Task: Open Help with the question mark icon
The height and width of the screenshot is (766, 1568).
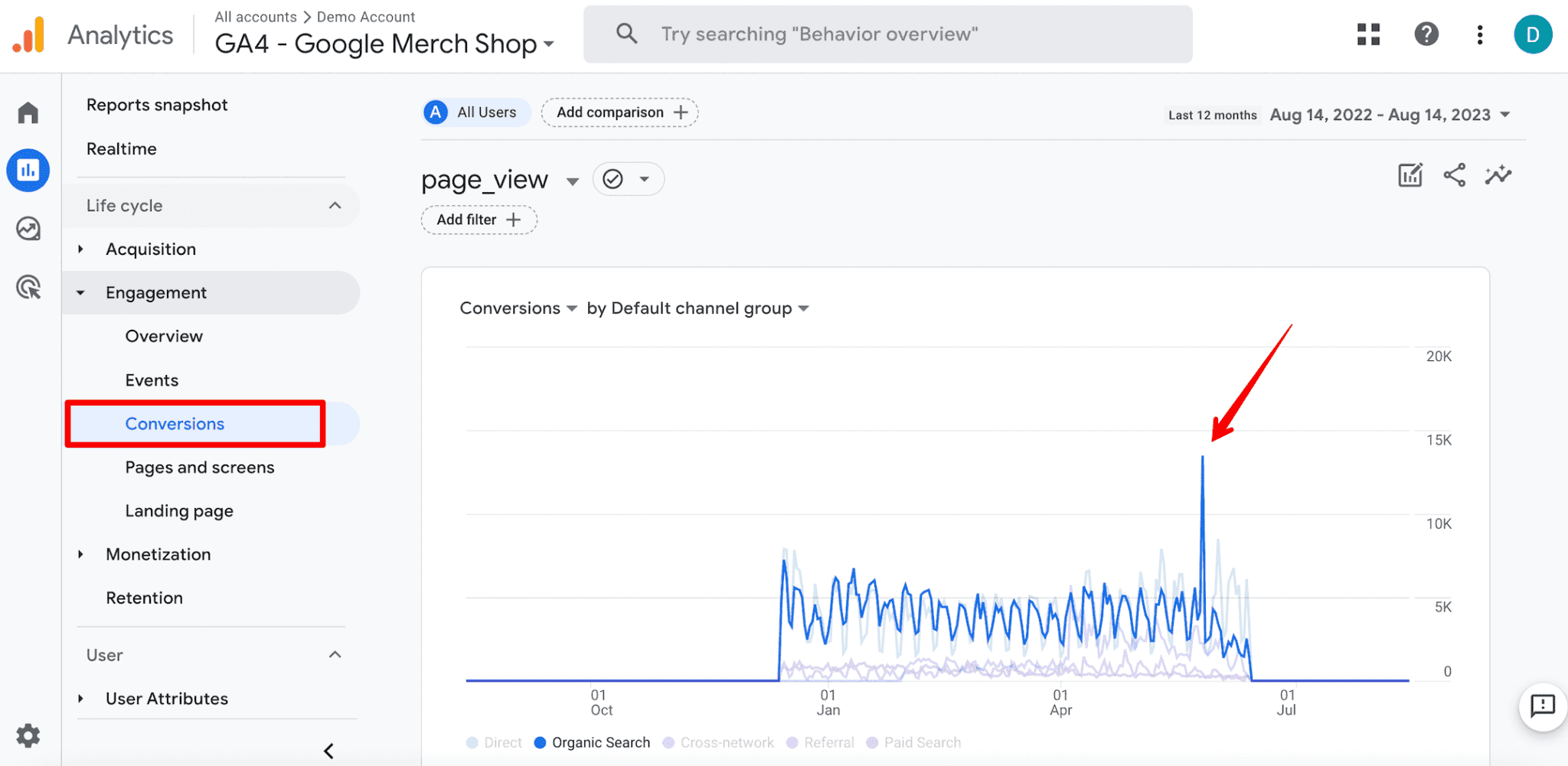Action: 1426,34
